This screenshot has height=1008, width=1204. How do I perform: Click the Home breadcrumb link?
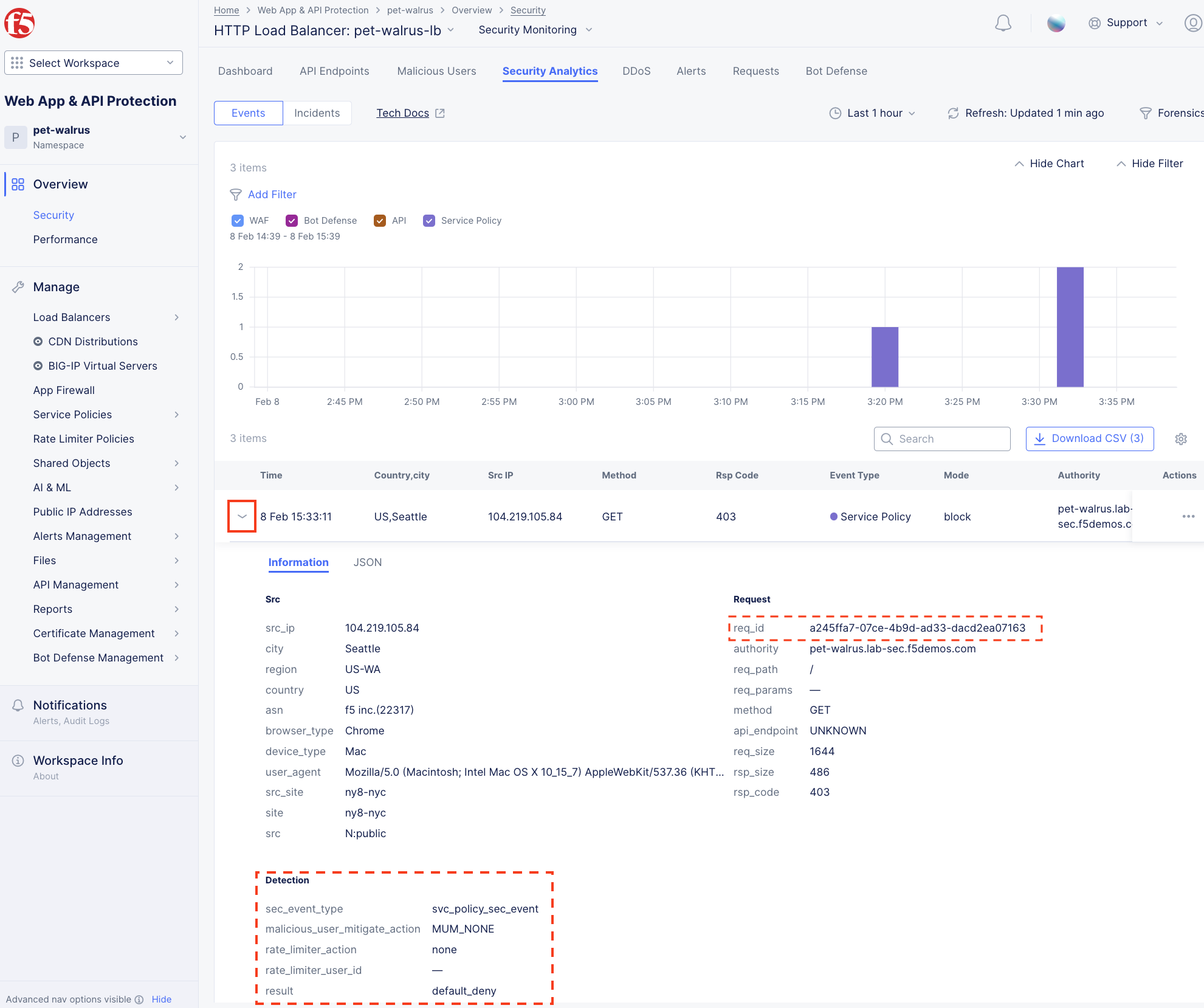[227, 10]
